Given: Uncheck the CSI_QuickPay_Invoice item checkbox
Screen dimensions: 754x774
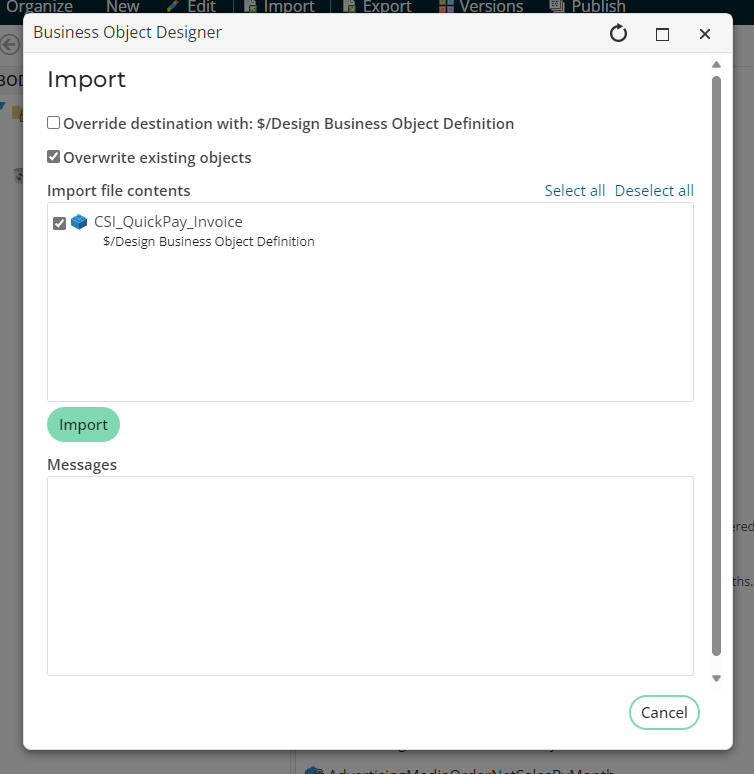Looking at the screenshot, I should click(x=60, y=223).
